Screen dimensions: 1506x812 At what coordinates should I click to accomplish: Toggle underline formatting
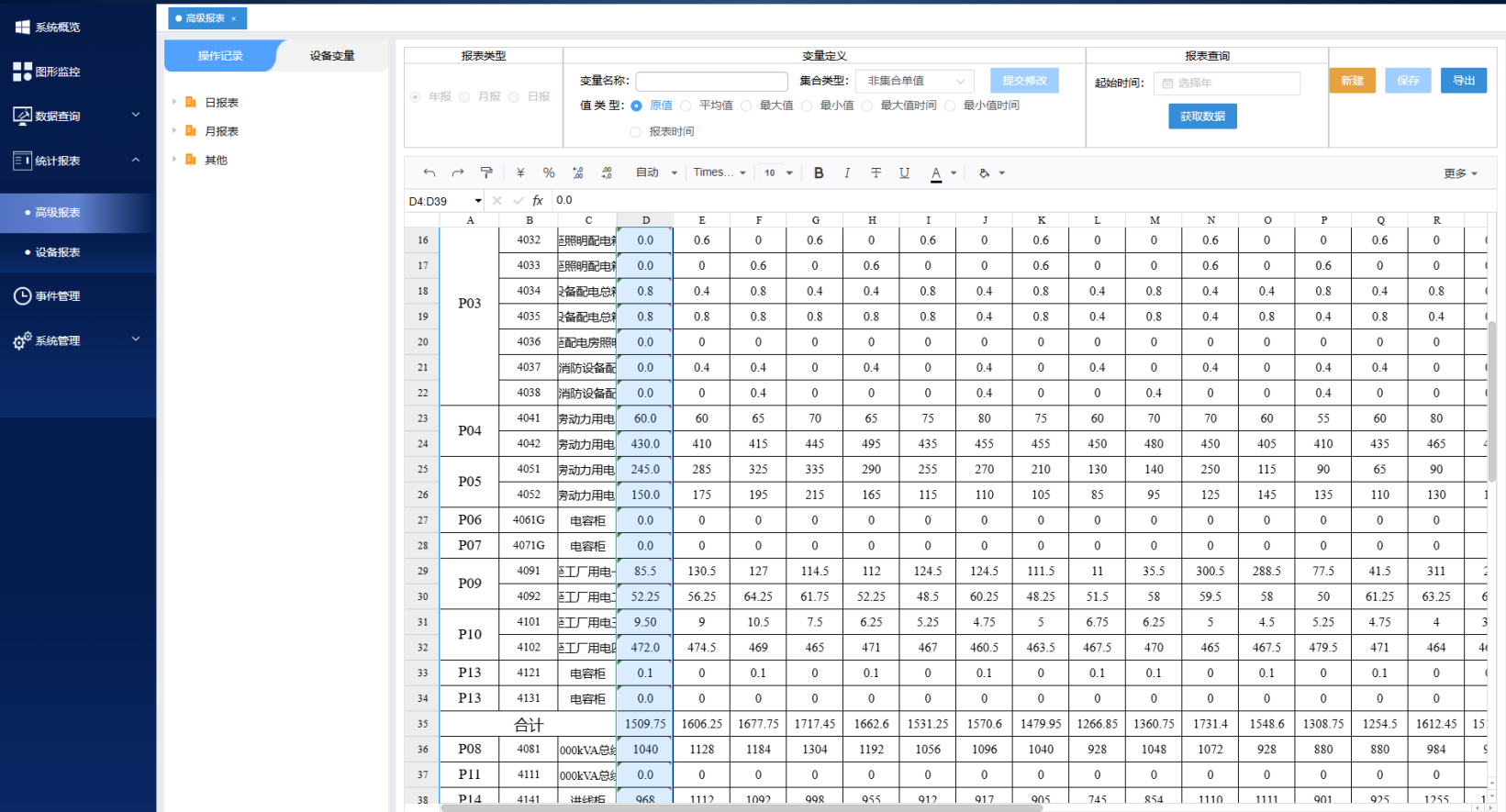tap(904, 172)
